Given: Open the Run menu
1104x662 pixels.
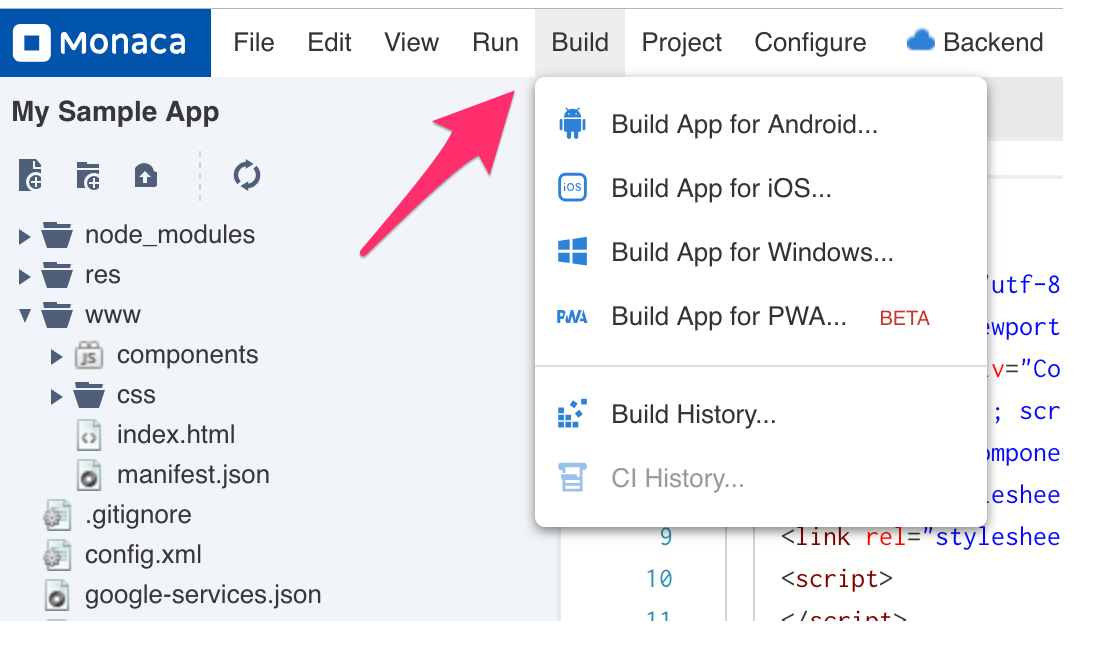Looking at the screenshot, I should click(x=495, y=43).
